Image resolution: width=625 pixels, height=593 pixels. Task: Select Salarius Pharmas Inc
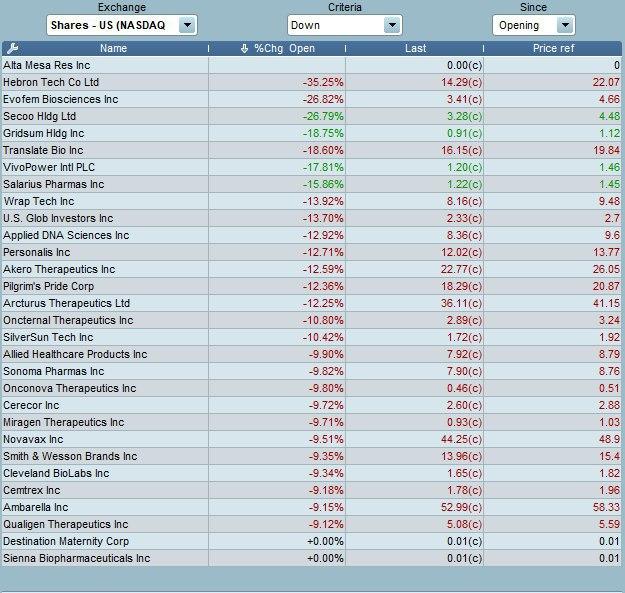(x=53, y=184)
